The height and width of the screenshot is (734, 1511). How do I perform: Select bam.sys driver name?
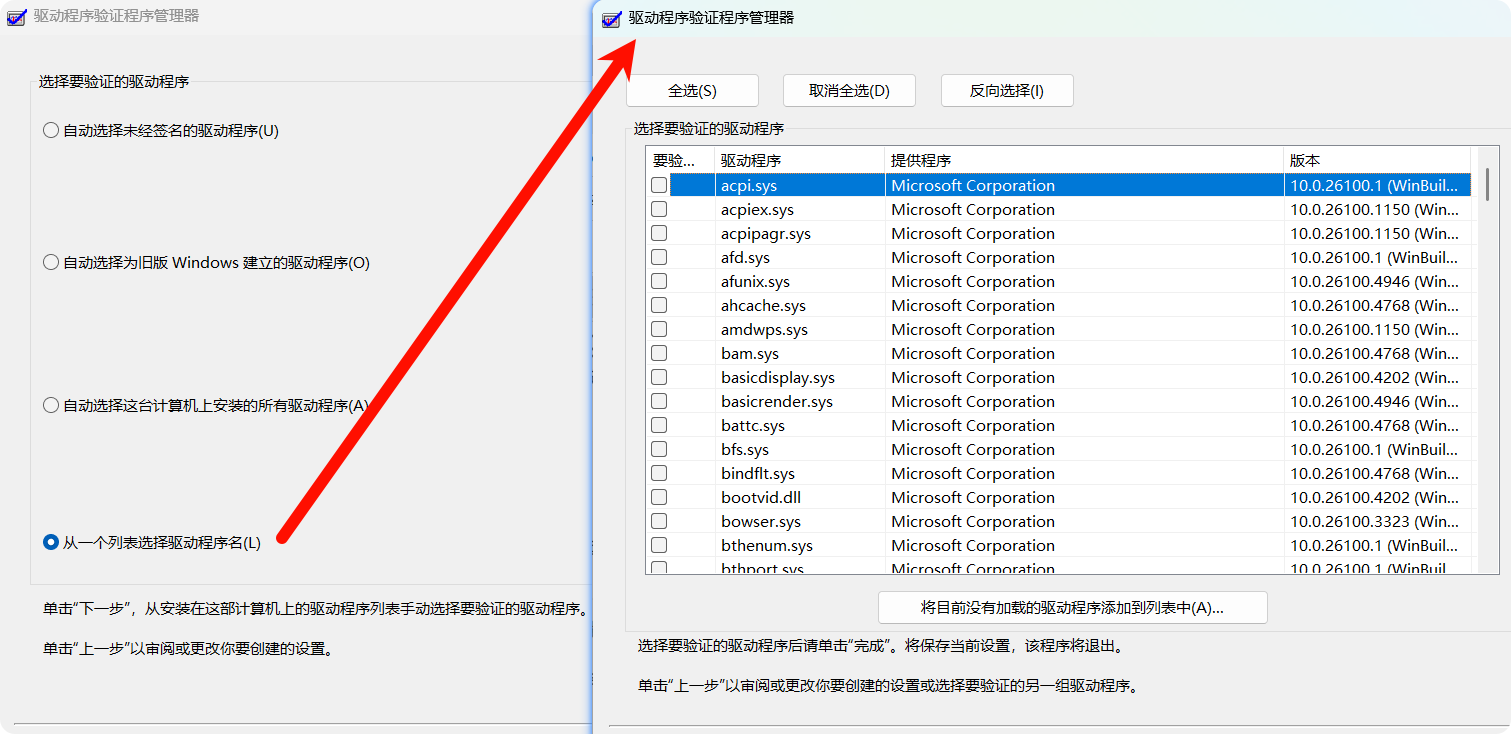coord(750,353)
